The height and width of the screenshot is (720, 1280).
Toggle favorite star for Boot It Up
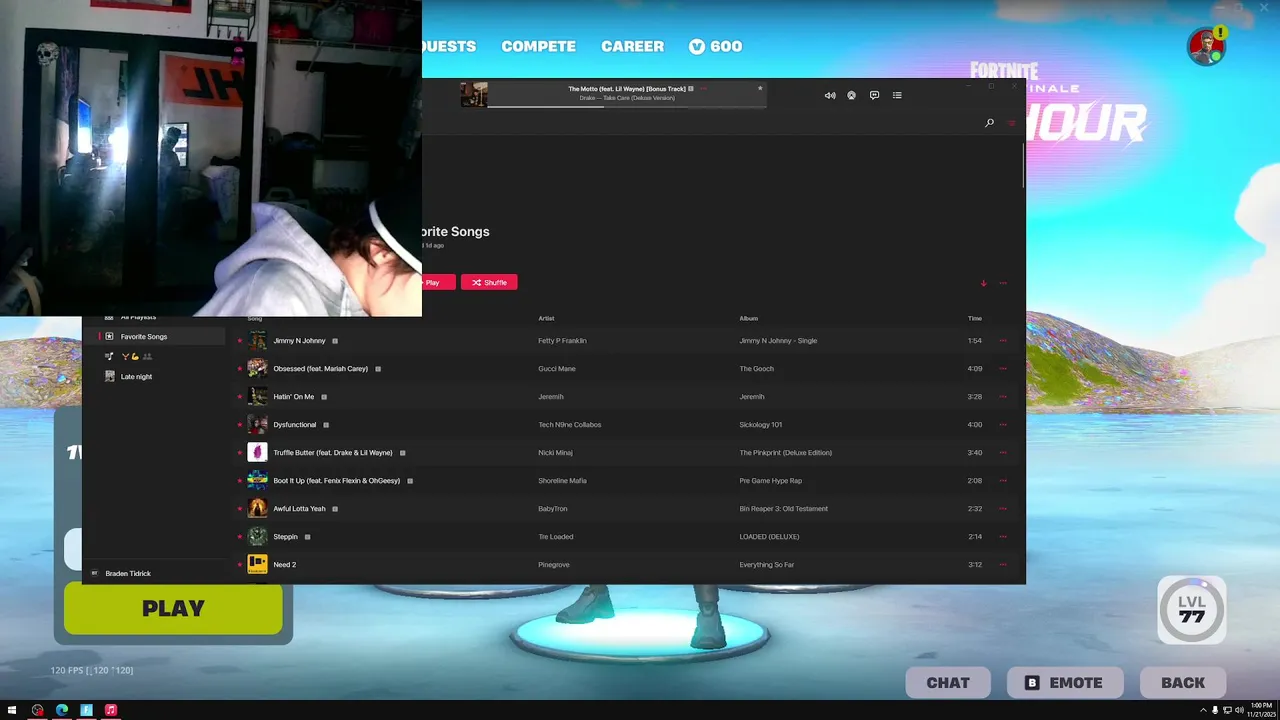240,481
